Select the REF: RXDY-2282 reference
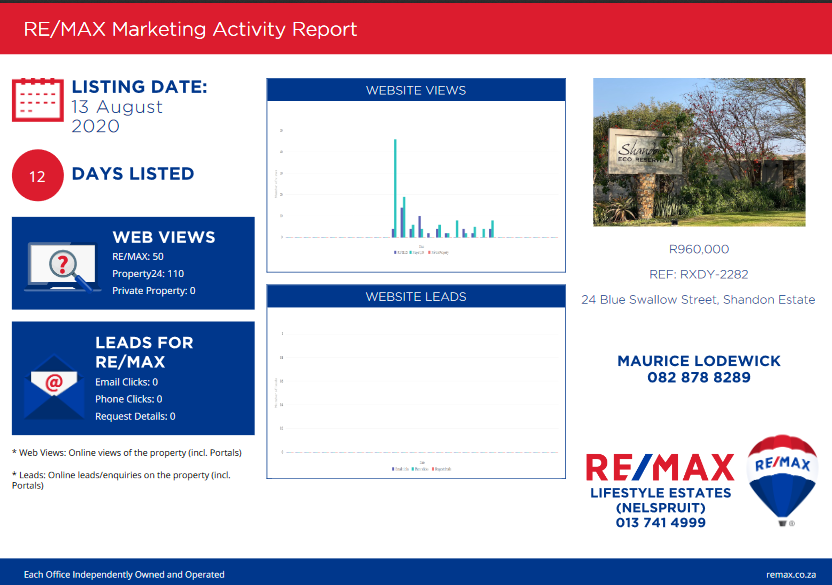 click(699, 274)
